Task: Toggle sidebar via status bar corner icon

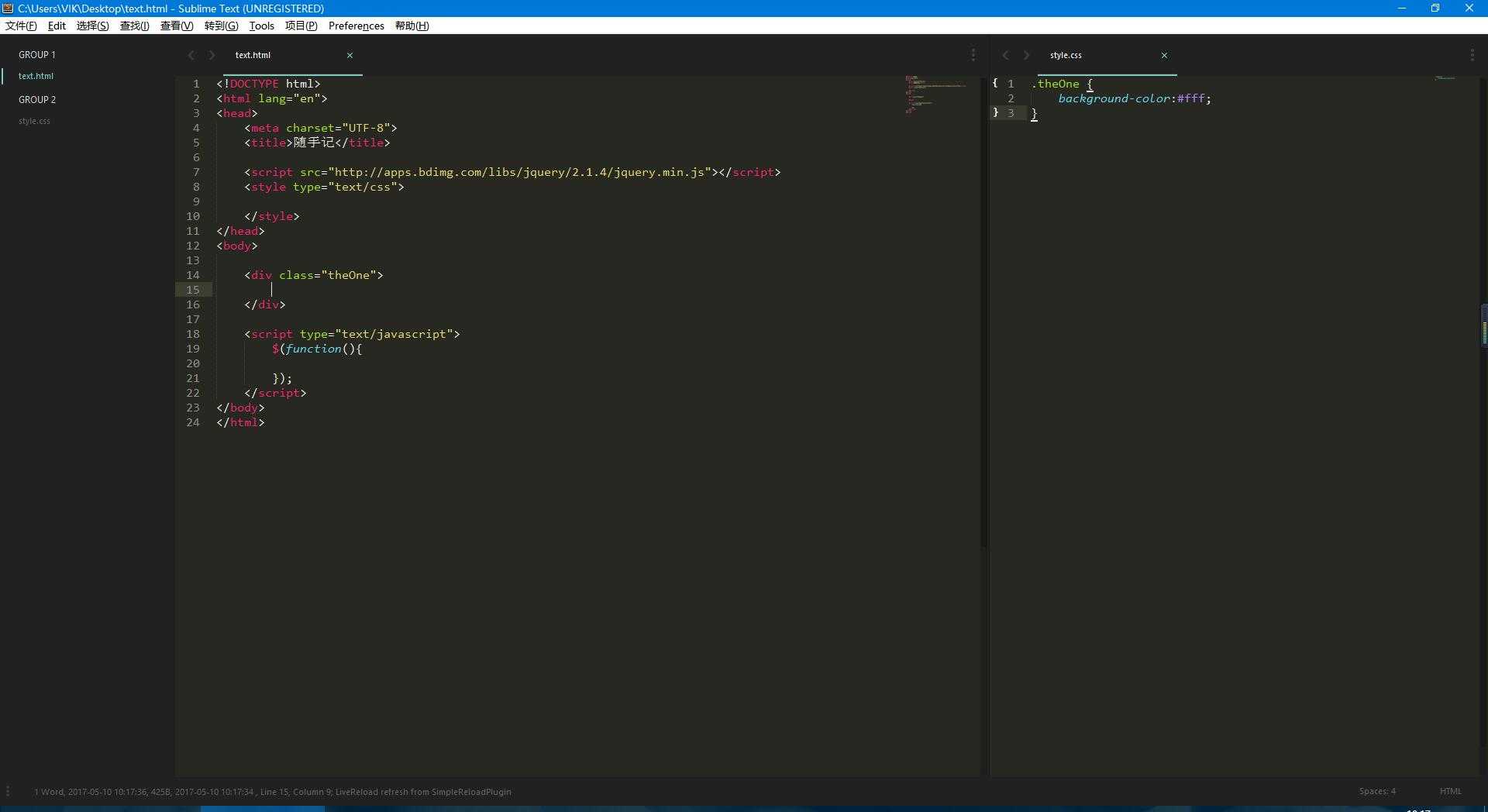Action: 8,792
